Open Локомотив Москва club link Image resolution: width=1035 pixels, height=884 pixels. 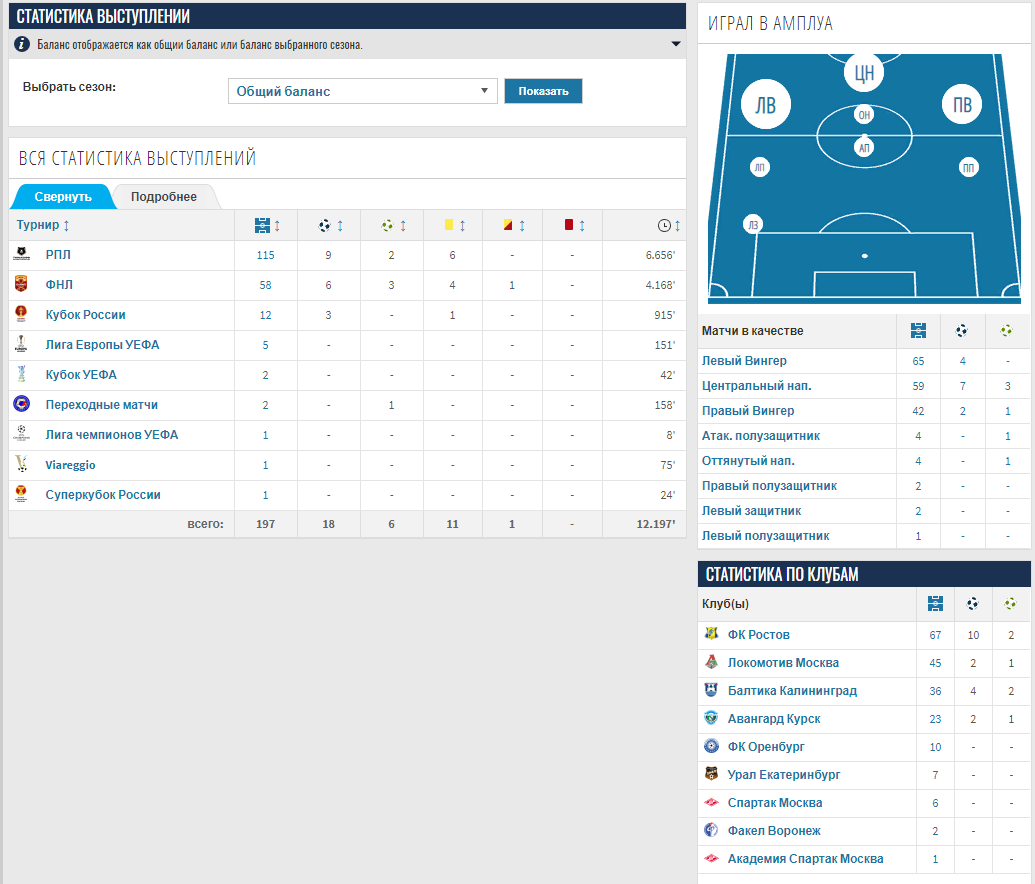click(x=783, y=663)
